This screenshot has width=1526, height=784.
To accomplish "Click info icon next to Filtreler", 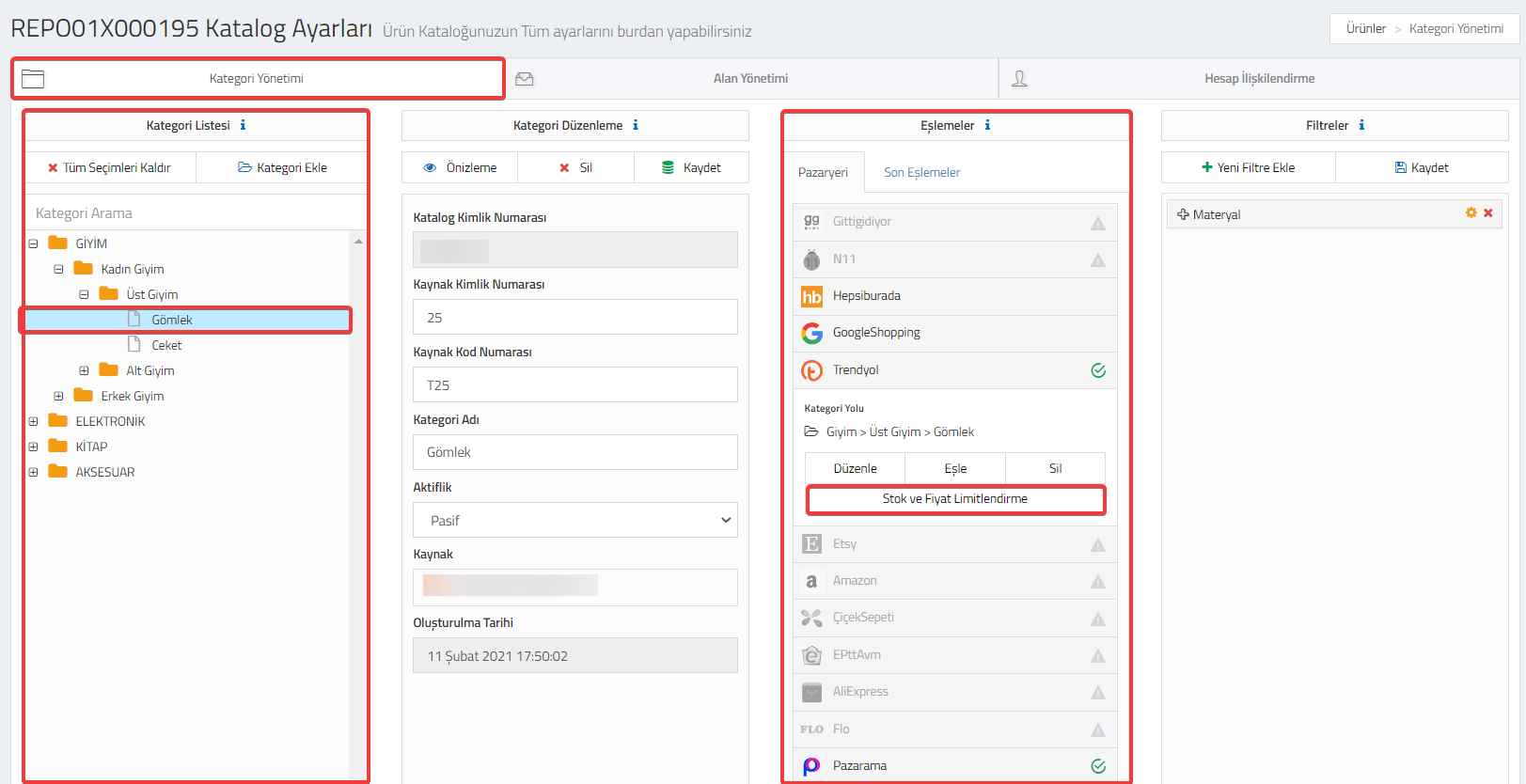I will pos(1361,125).
